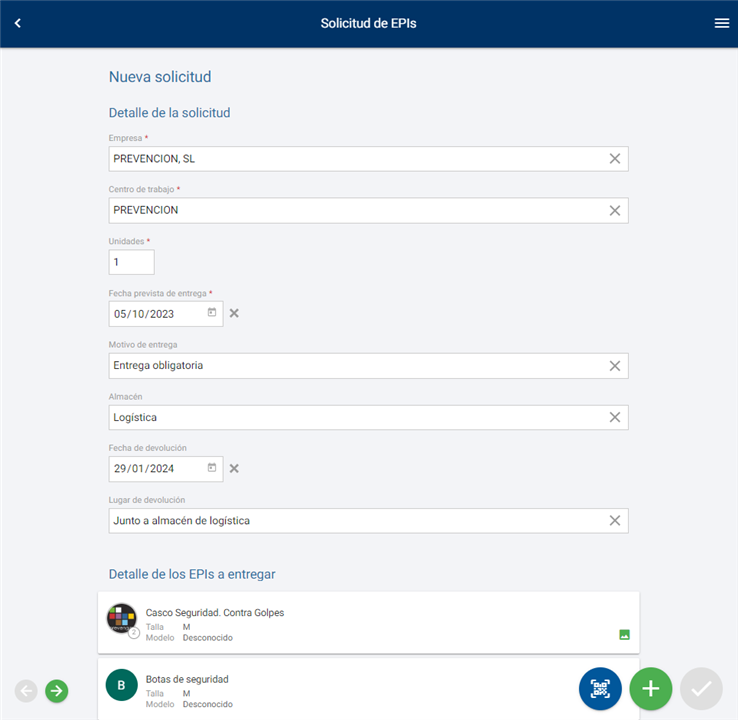Clear the Fecha prevista de entrega date
This screenshot has width=738, height=720.
point(234,313)
